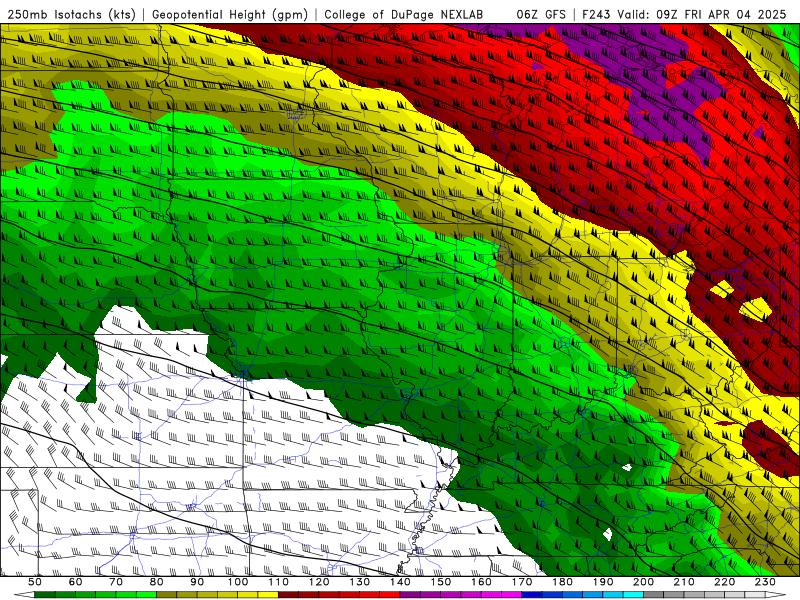Click the '90' value on the color scale
Screen dimensions: 800x600
[197, 582]
